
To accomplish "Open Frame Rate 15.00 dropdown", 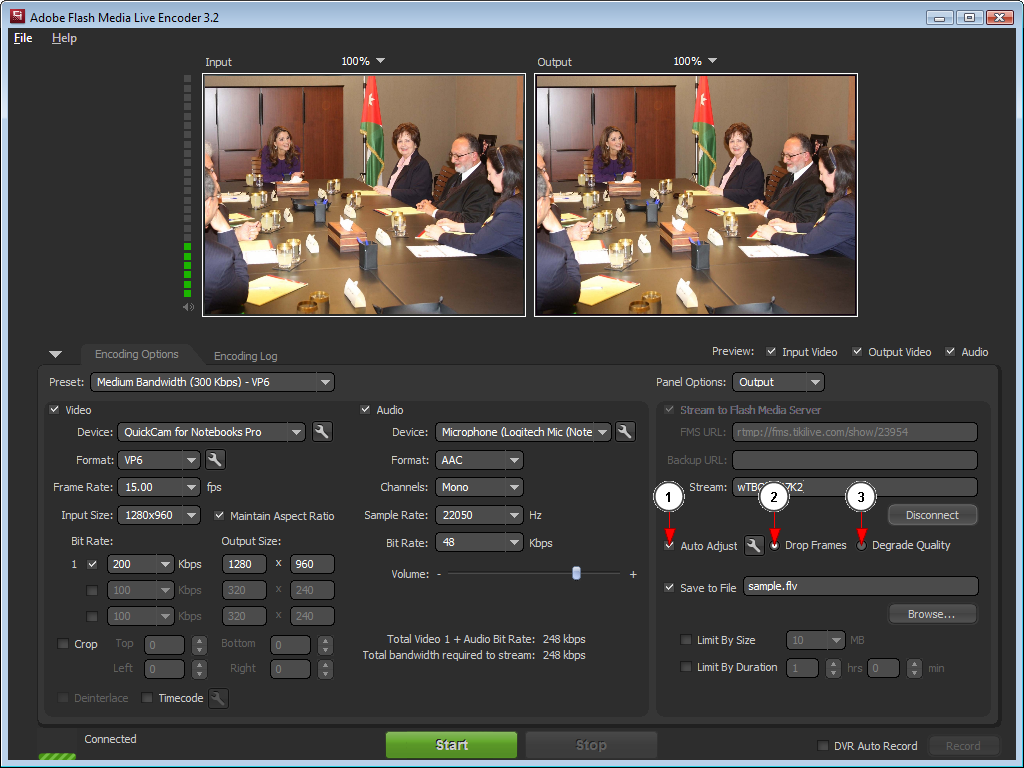I will pos(159,487).
